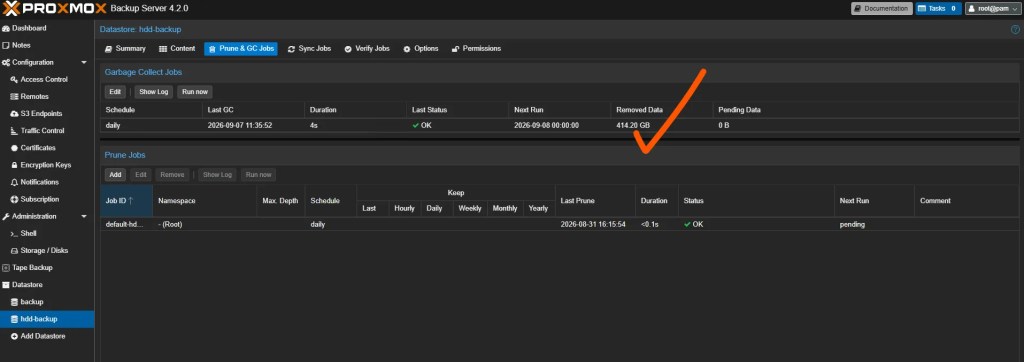Click the prune jobs Show Log button

(217, 175)
